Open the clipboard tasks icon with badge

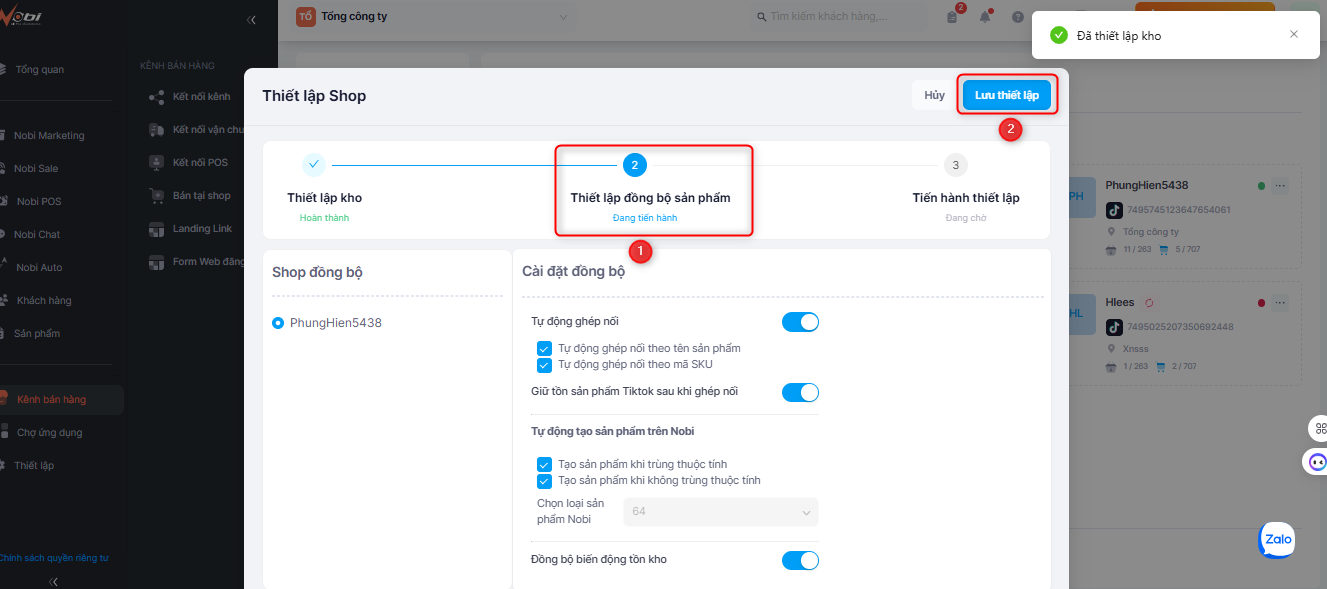952,17
